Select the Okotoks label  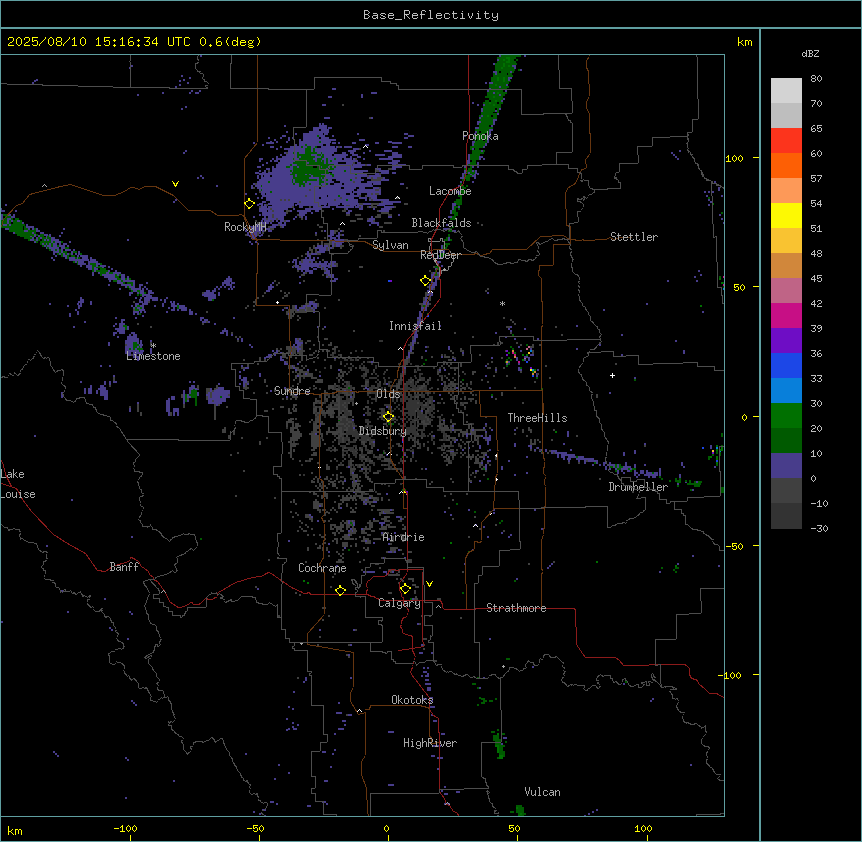(412, 700)
